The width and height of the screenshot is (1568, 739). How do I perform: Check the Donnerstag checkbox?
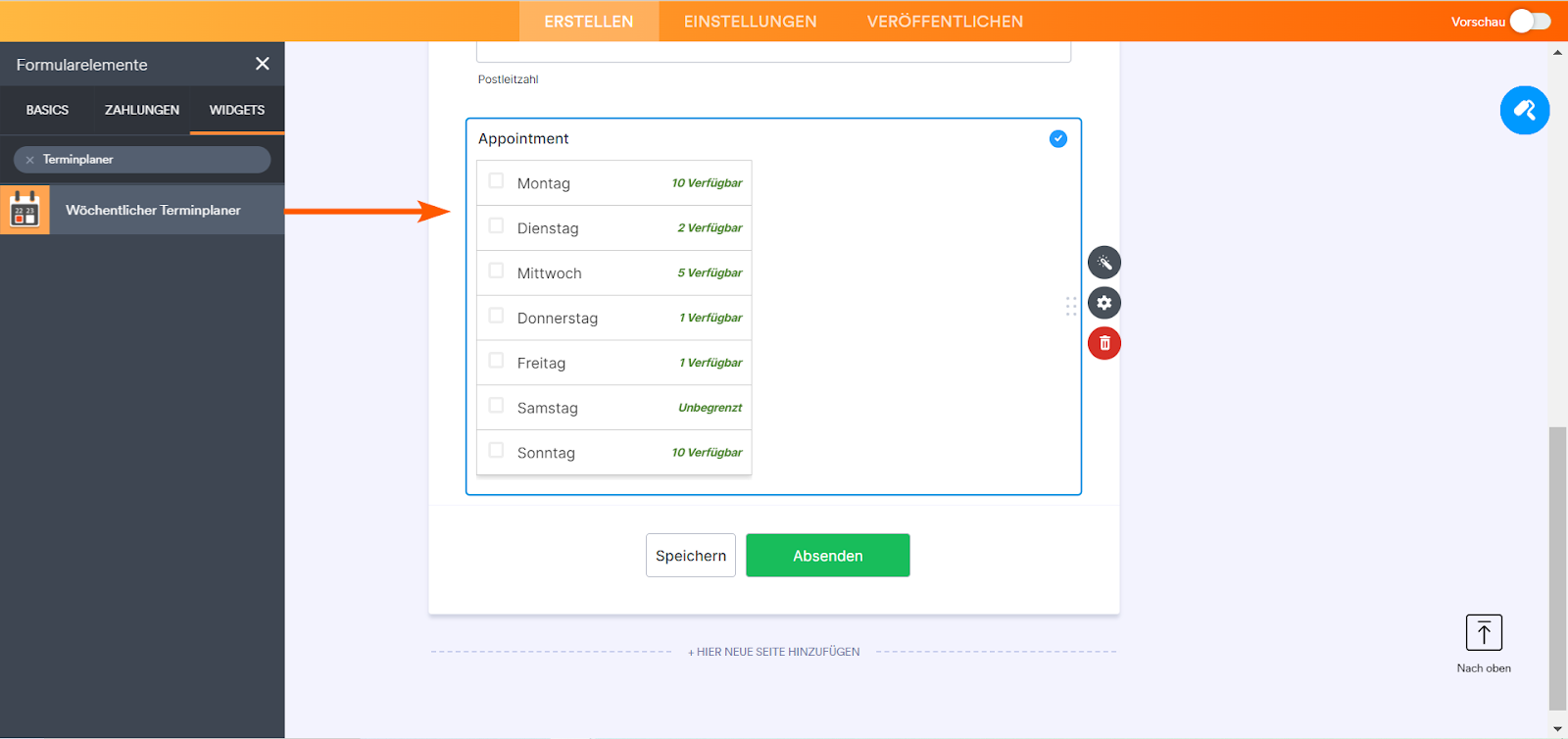point(496,317)
